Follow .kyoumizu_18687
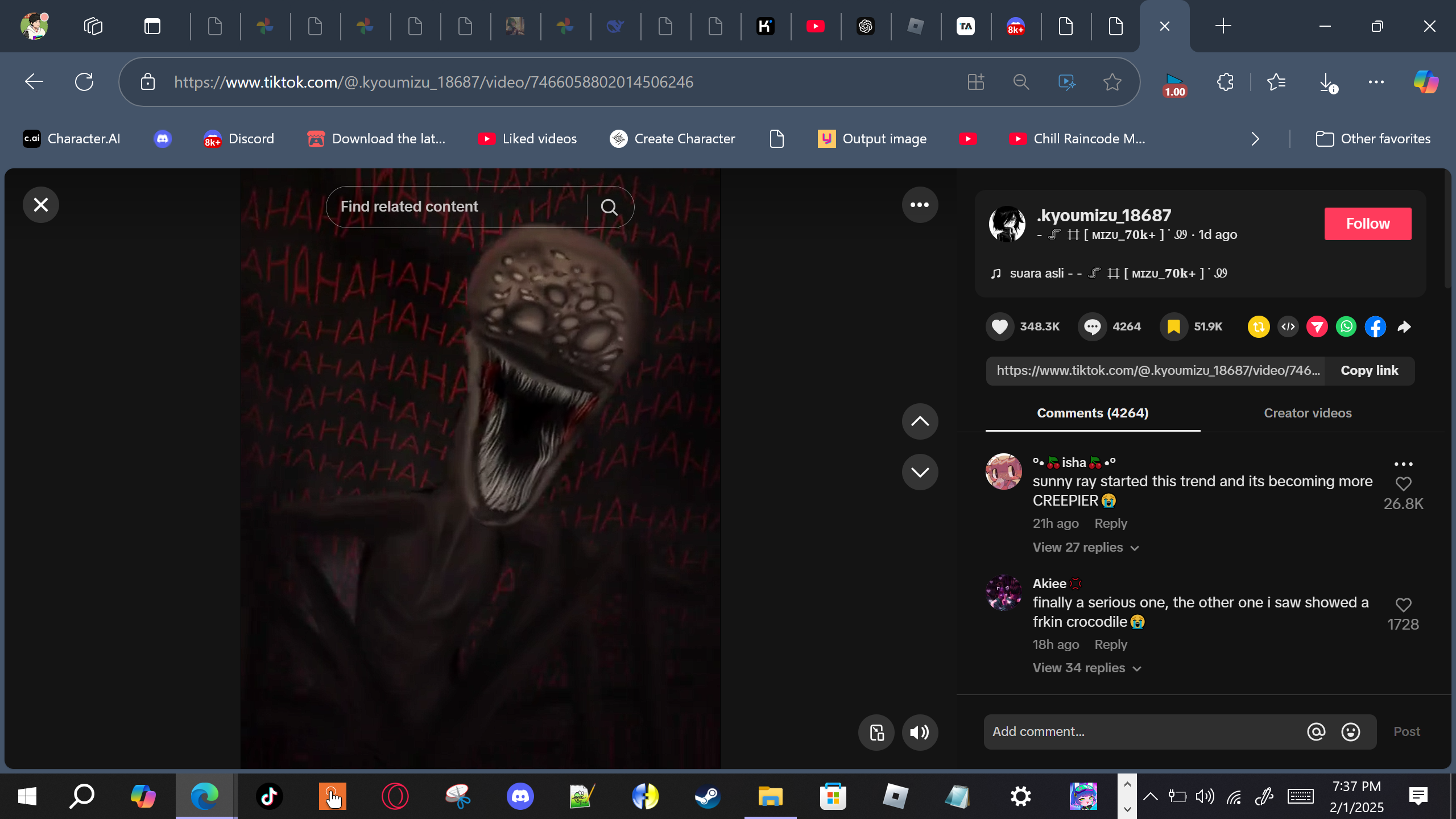 1367,224
